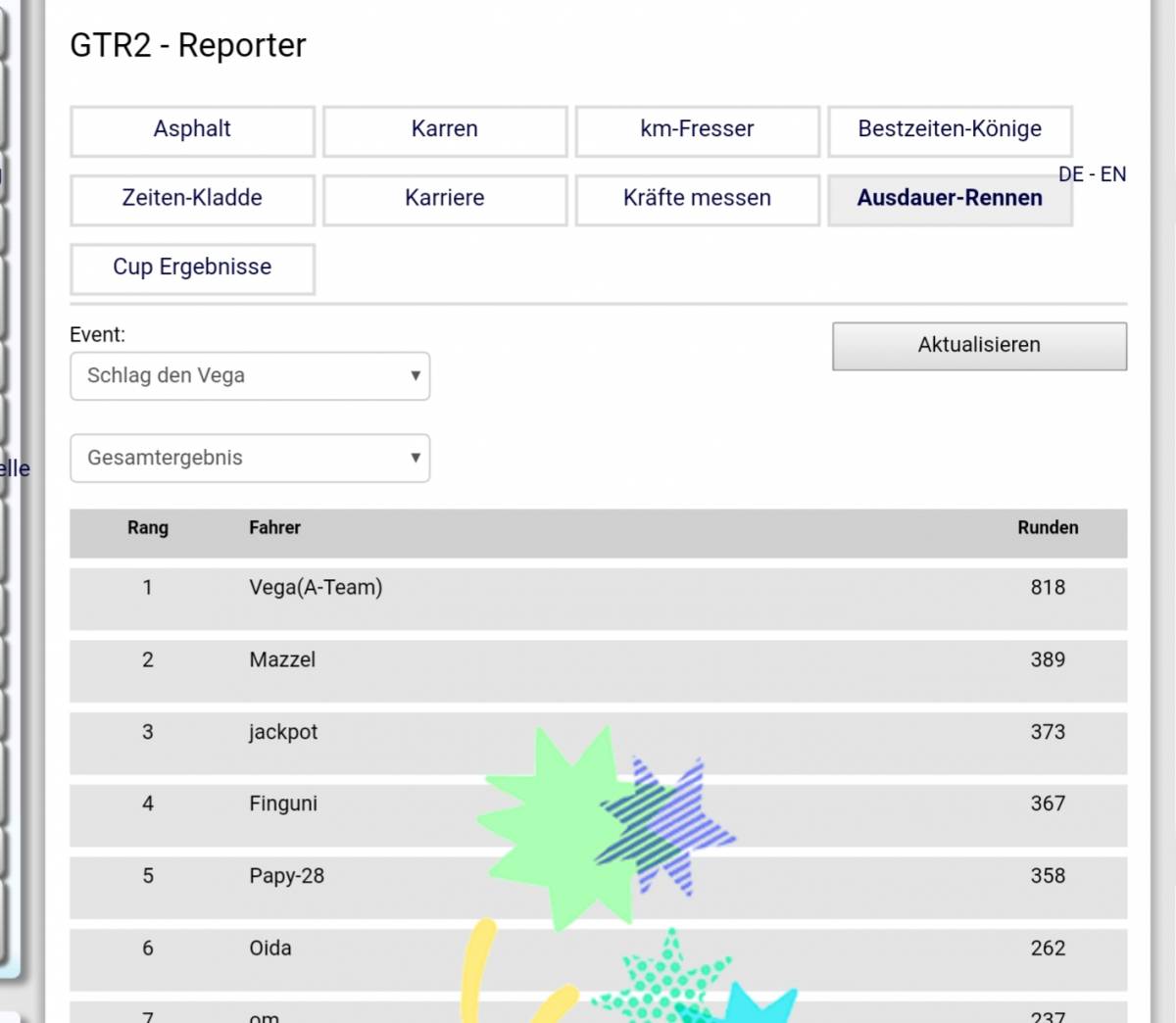This screenshot has height=1023, width=1176.
Task: Switch to the Karren tab
Action: coord(445,130)
